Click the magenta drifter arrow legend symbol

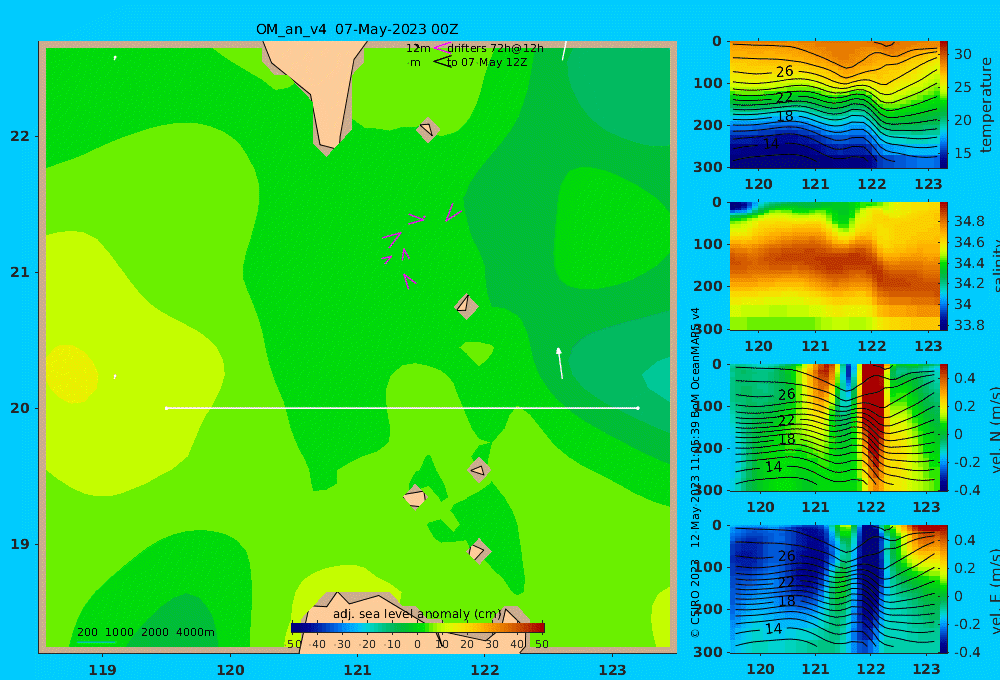[x=441, y=47]
